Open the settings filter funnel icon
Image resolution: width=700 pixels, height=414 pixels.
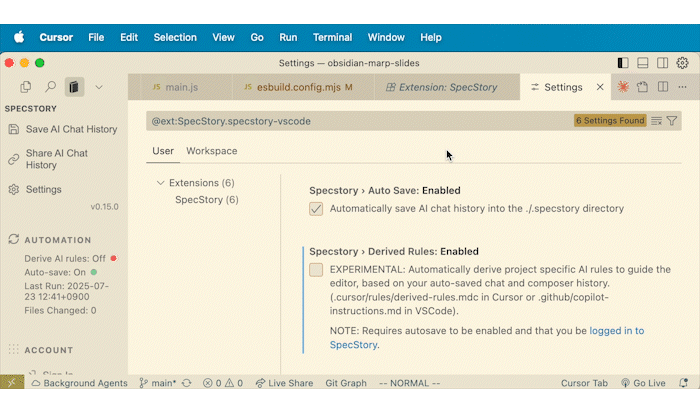[x=671, y=121]
